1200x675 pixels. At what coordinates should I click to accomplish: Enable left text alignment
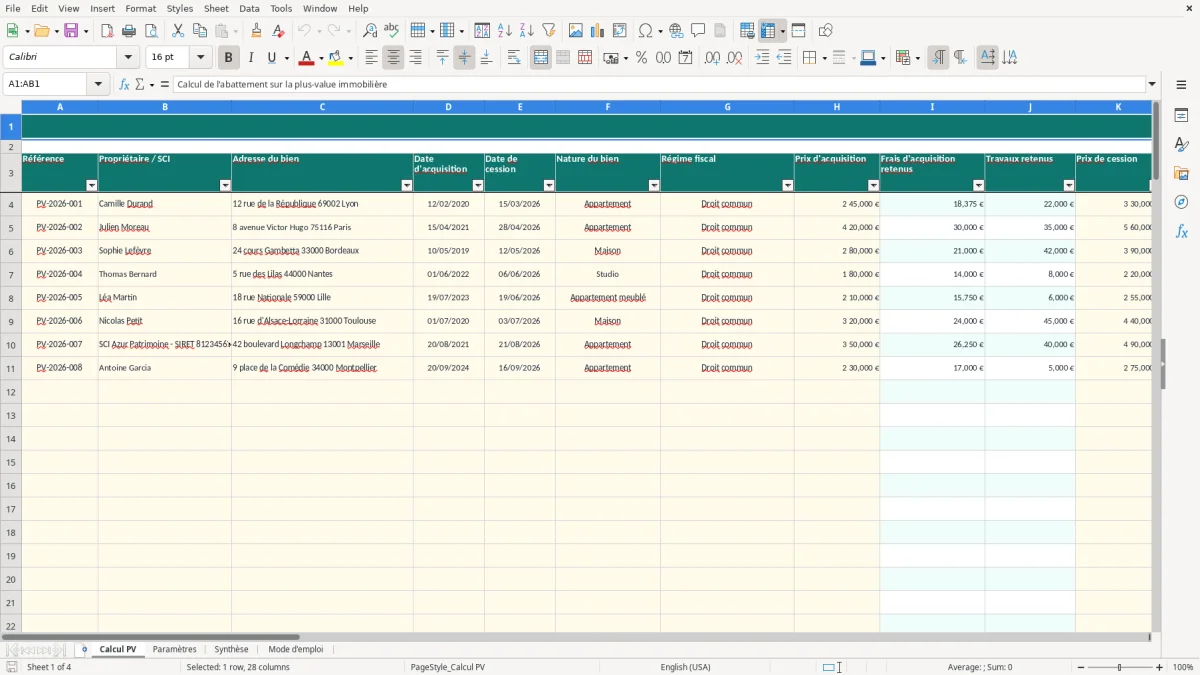click(x=371, y=58)
